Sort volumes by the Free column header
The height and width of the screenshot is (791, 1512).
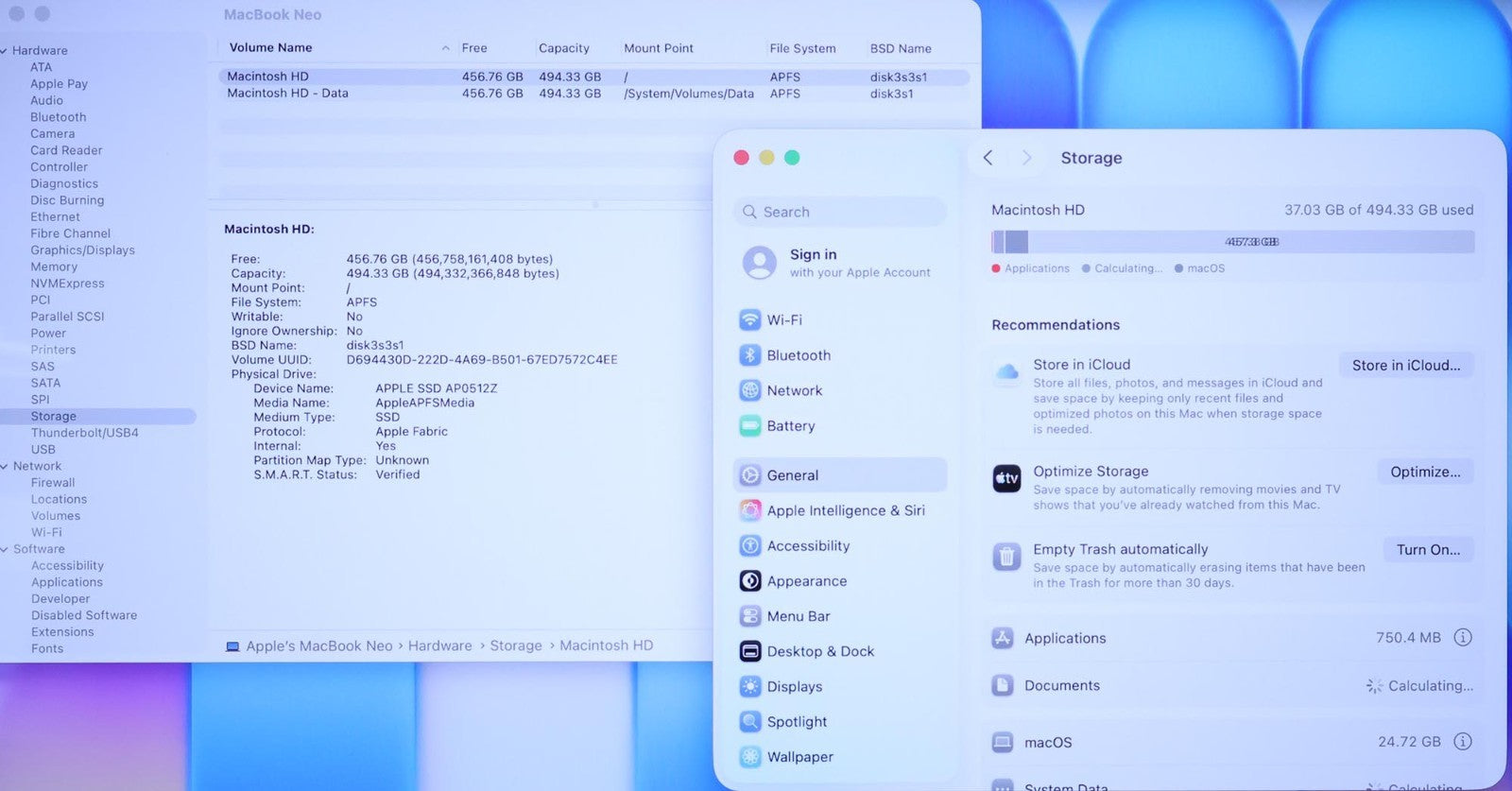click(x=474, y=48)
